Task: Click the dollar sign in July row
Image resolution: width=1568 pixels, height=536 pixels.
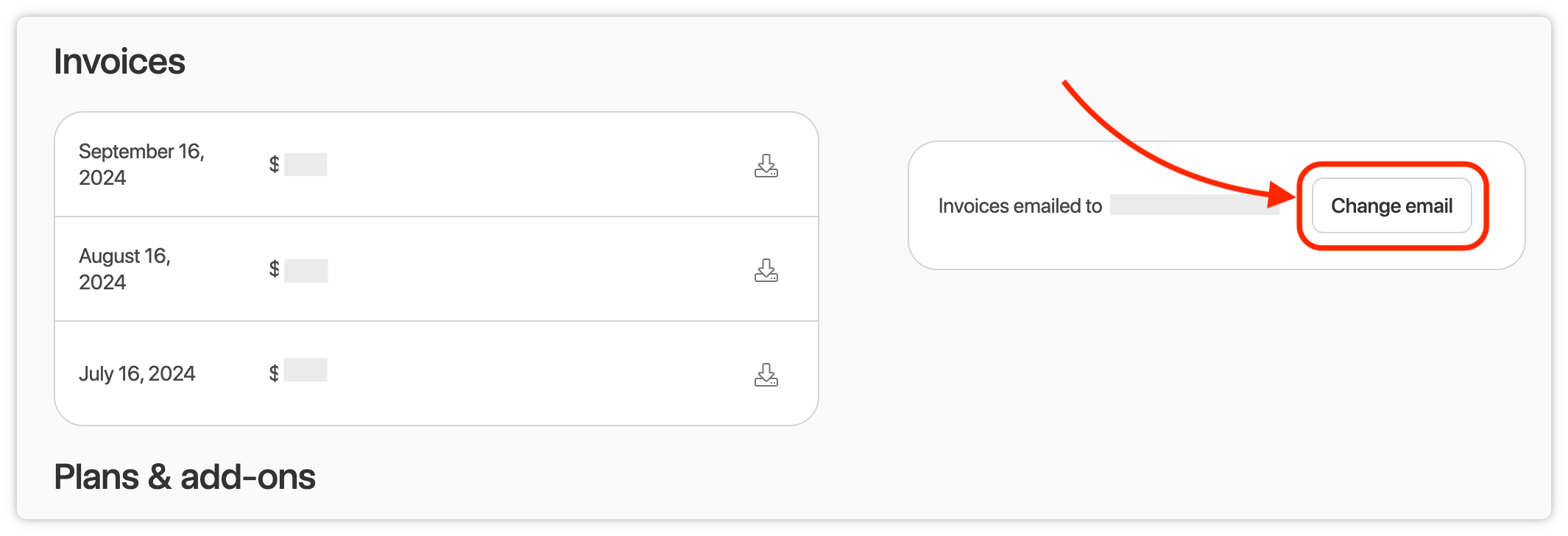Action: tap(274, 373)
